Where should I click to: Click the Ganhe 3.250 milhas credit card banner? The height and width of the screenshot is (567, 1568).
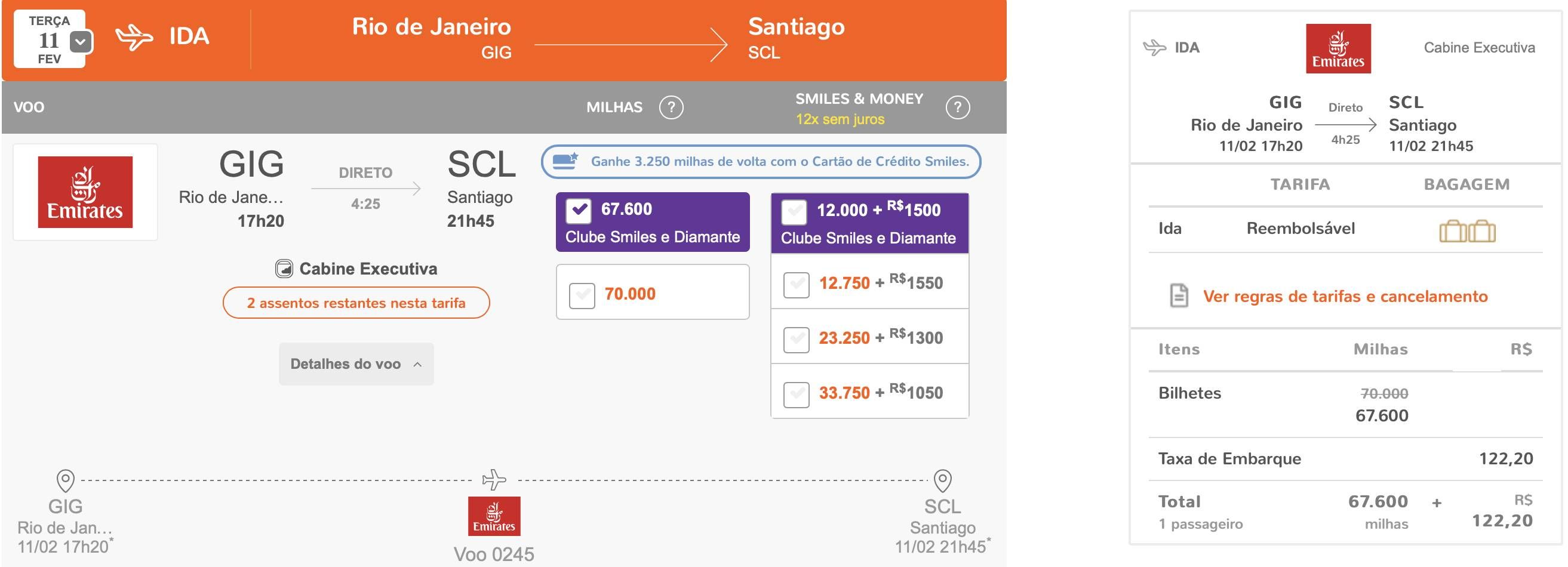tap(761, 162)
